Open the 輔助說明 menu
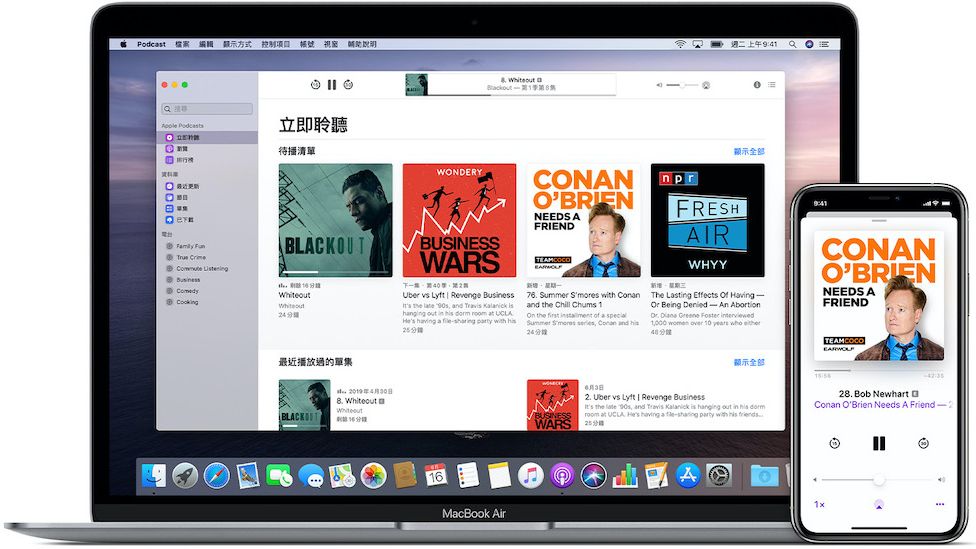 [362, 44]
